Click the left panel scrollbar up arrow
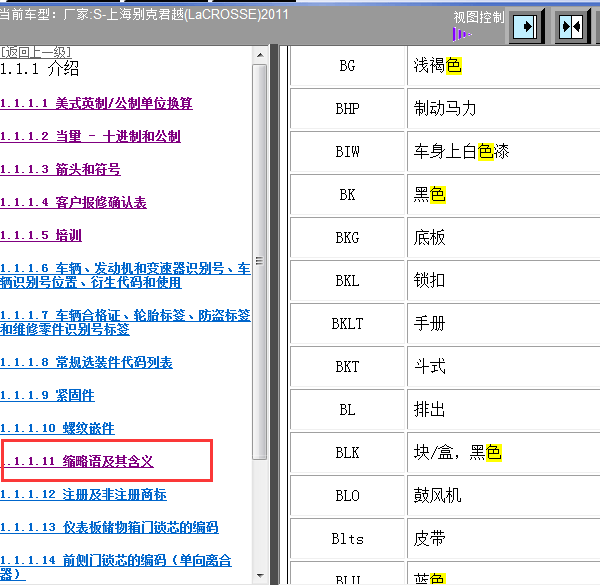 [260, 55]
